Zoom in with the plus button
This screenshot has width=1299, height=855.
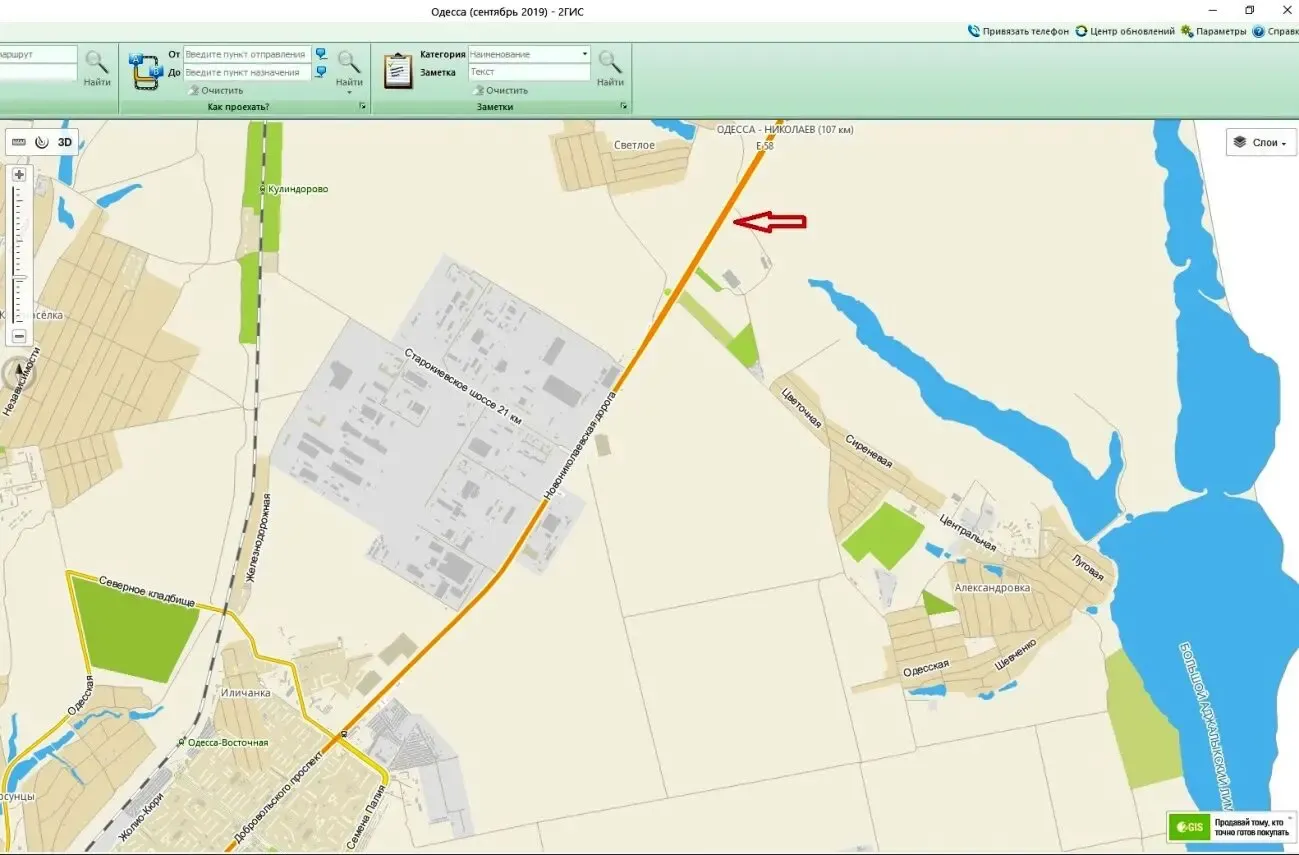19,174
